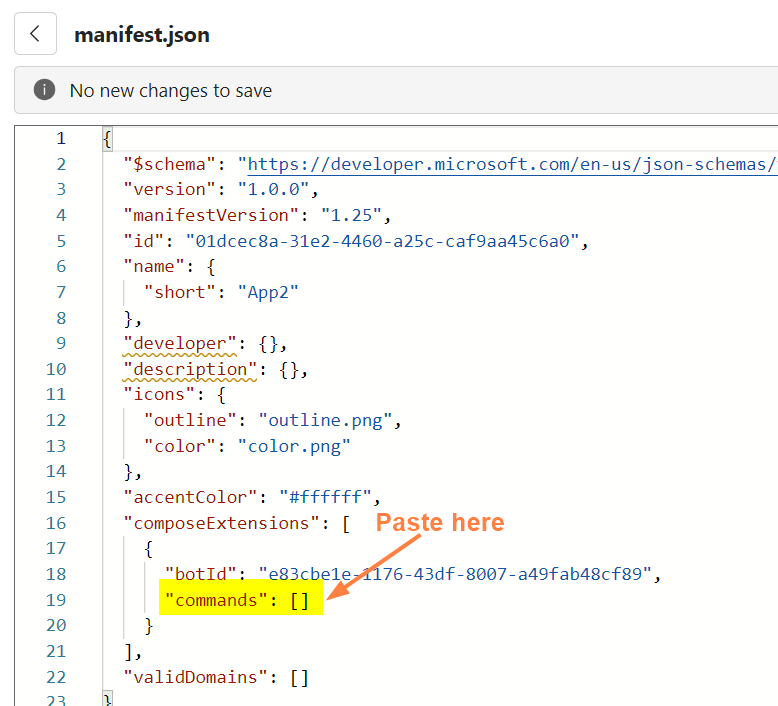Click the info icon in notification bar

(44, 90)
